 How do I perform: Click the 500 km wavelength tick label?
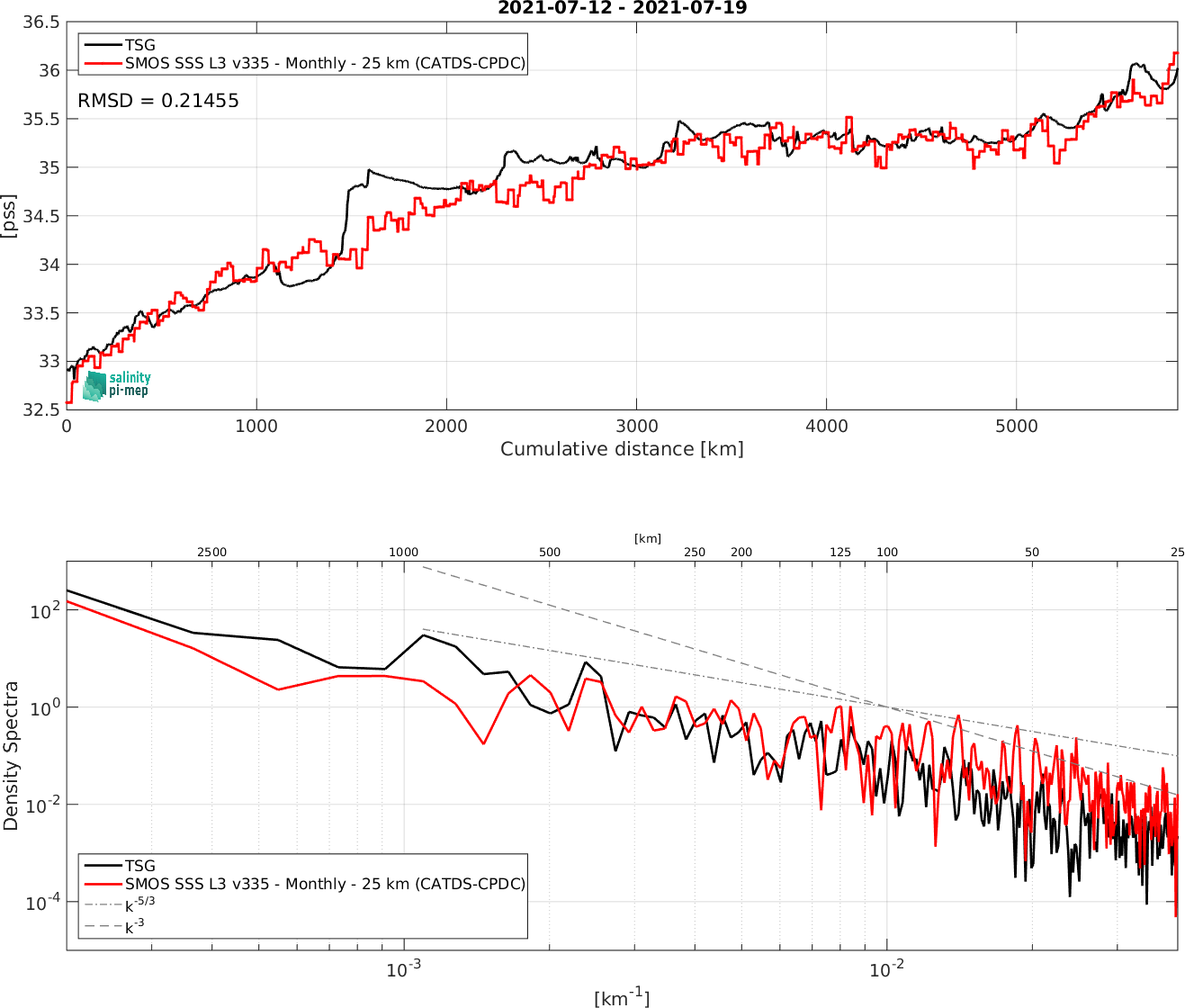[x=550, y=552]
